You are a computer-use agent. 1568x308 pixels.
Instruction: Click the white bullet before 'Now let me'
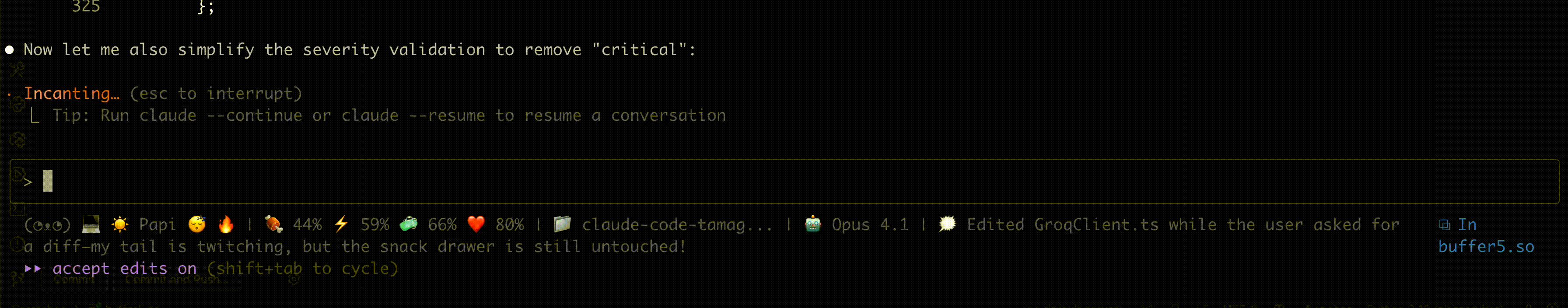coord(10,50)
